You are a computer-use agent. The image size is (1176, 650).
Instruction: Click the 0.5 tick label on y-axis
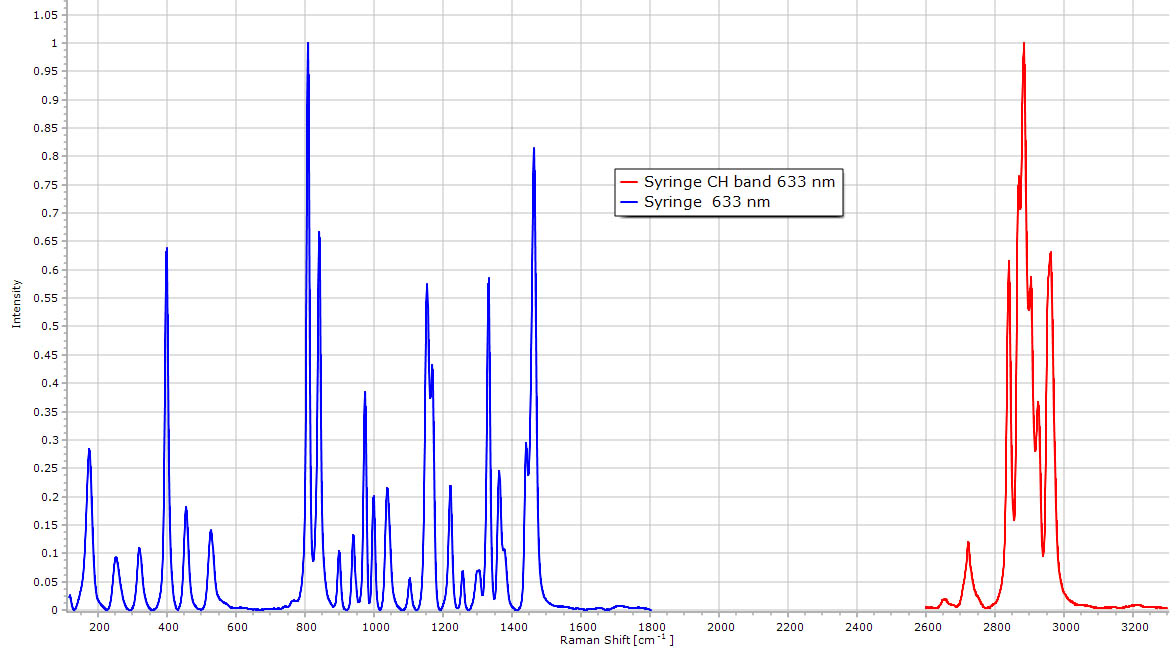click(x=48, y=326)
